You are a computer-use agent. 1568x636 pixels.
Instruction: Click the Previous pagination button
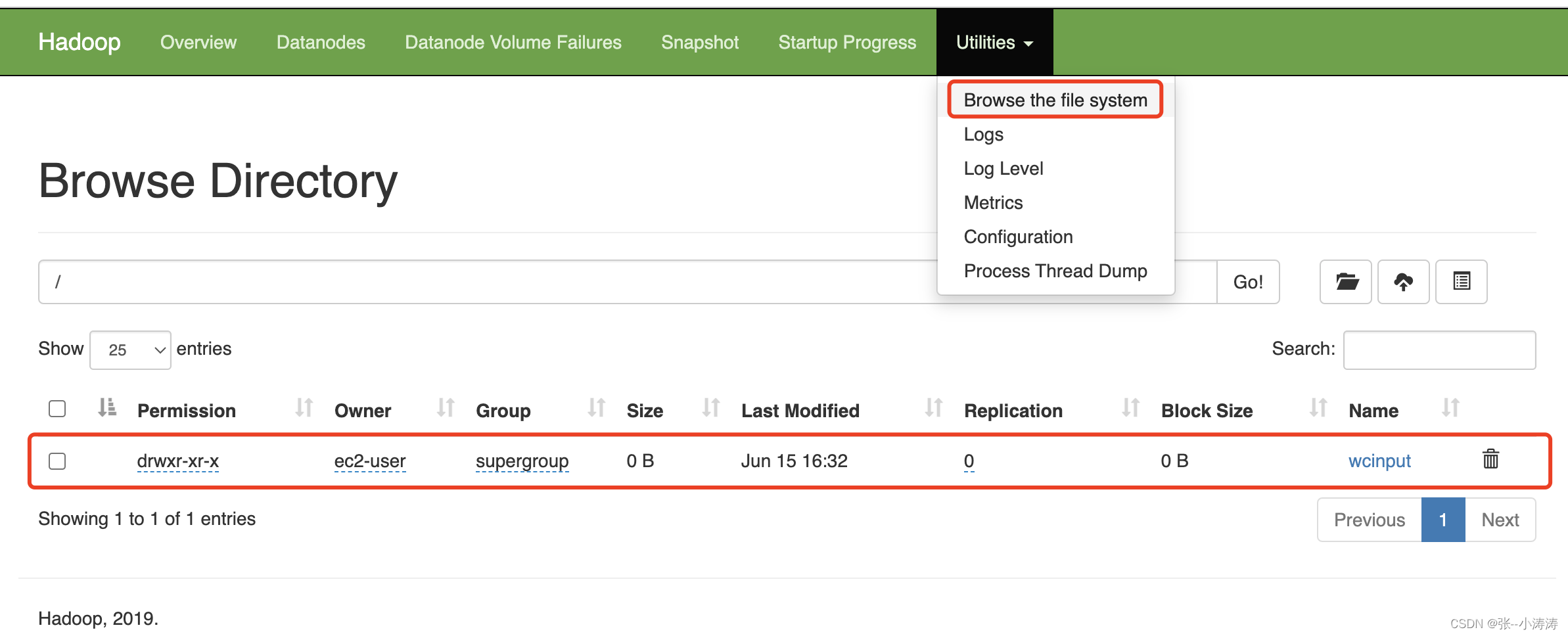1370,520
